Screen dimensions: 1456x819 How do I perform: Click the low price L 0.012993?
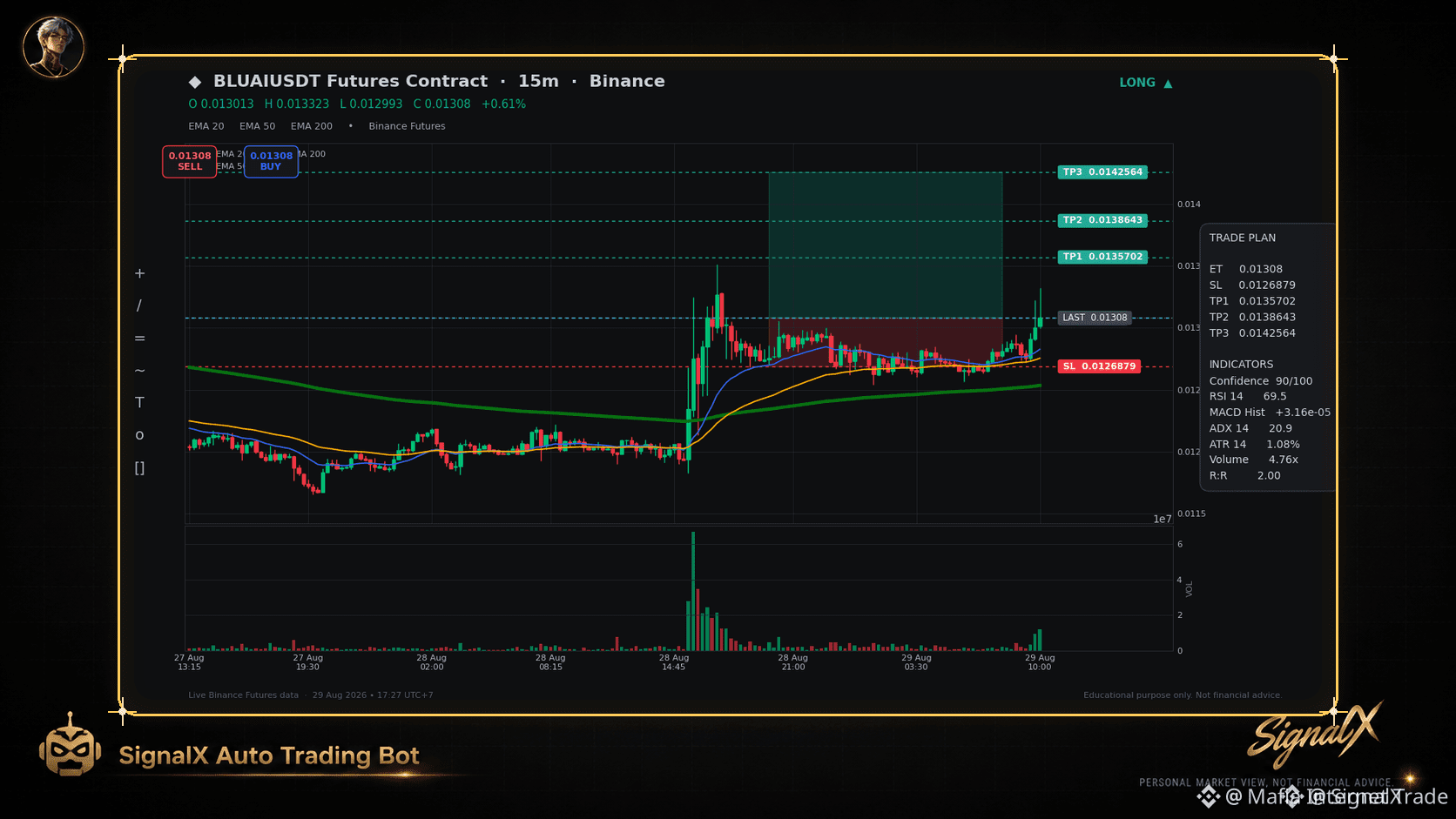coord(371,104)
